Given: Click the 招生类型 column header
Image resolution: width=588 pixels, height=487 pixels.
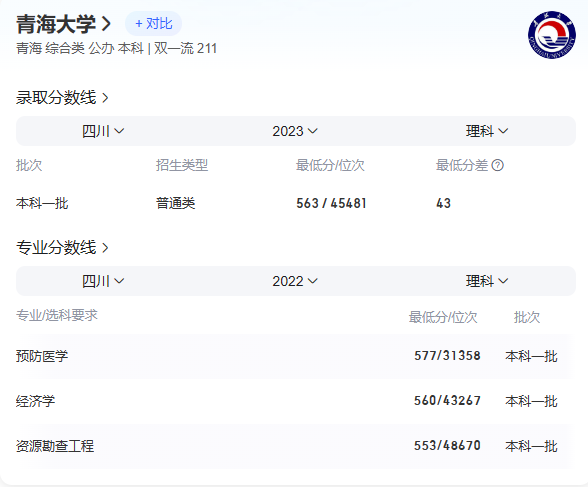Looking at the screenshot, I should pos(182,165).
